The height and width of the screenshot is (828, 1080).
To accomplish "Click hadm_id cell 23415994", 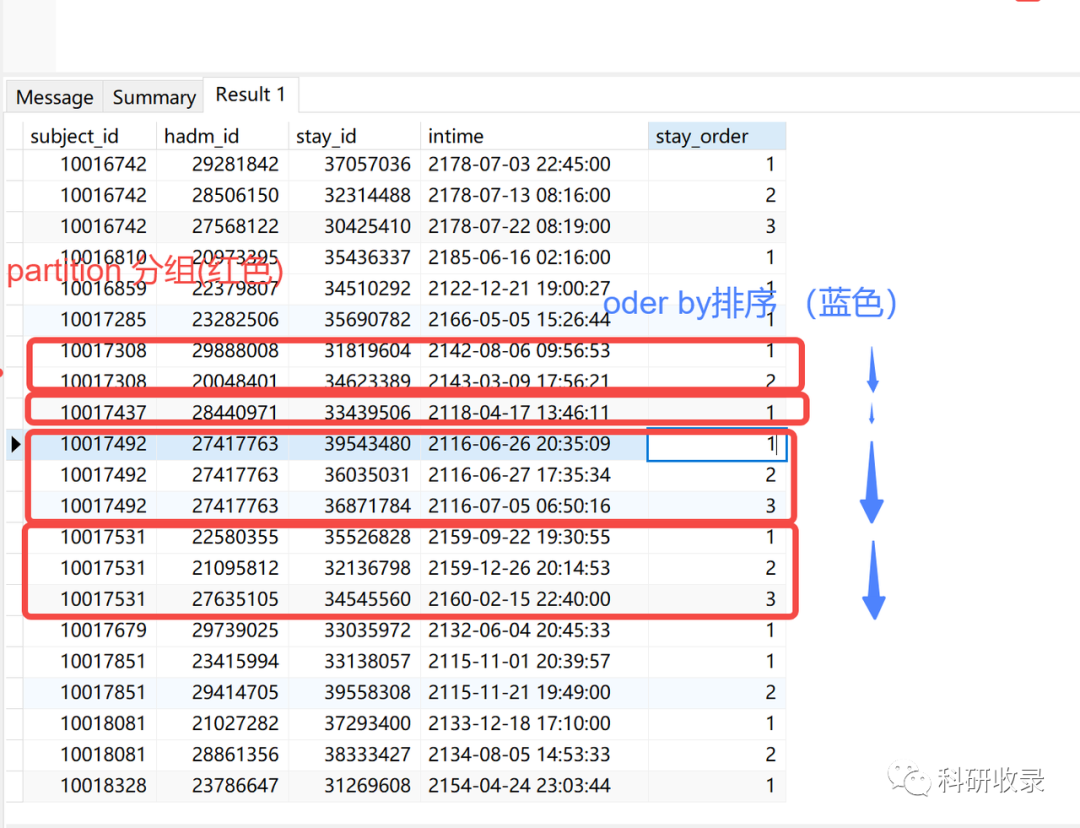I will coord(222,661).
